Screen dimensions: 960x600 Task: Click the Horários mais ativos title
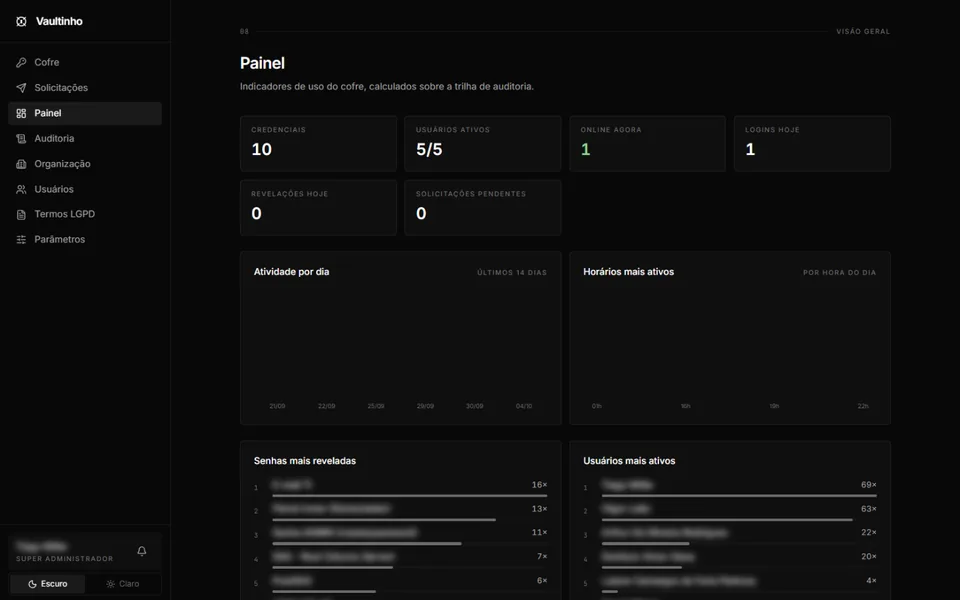pyautogui.click(x=628, y=272)
